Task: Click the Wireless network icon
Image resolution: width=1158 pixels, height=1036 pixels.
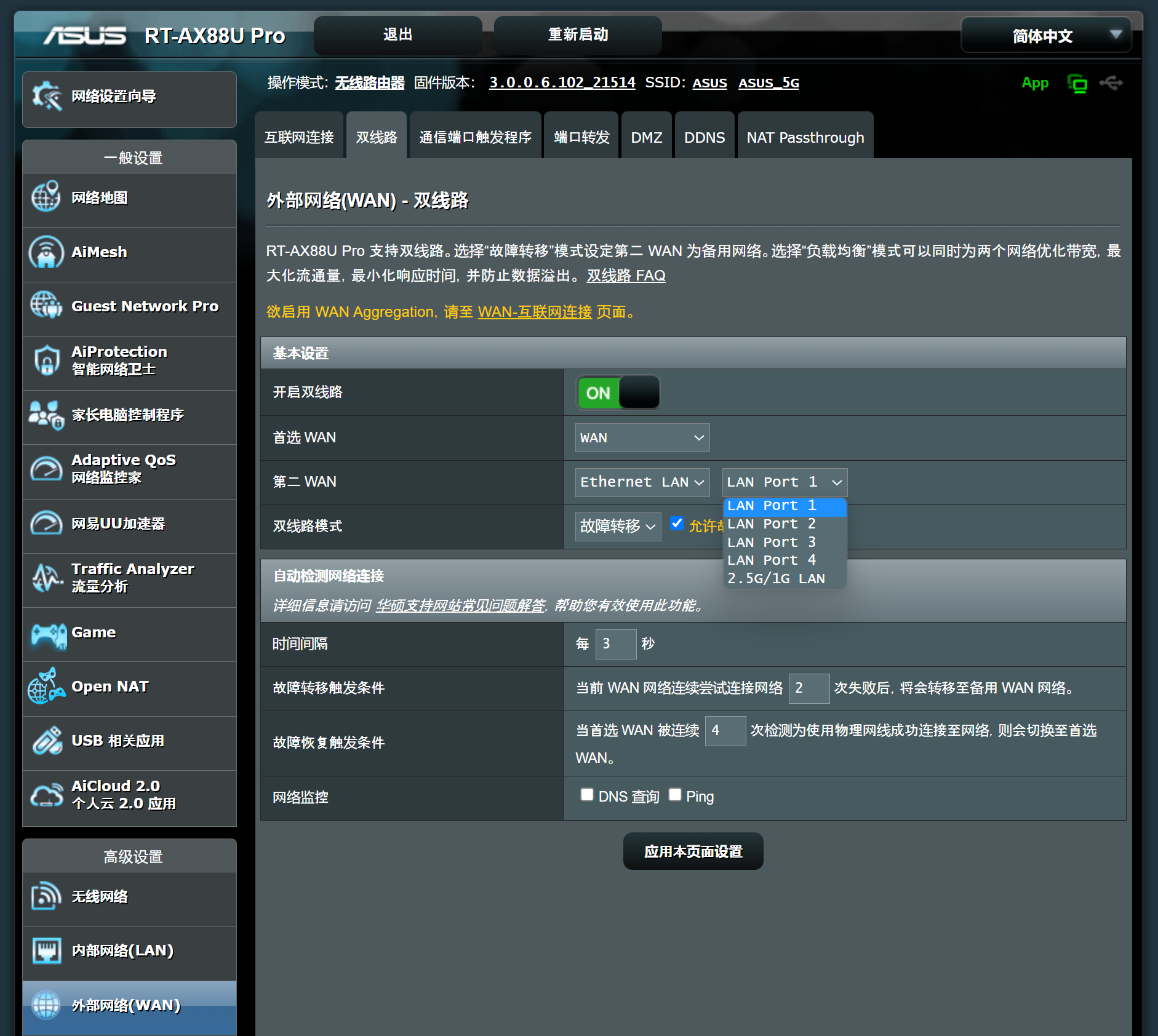Action: click(46, 896)
